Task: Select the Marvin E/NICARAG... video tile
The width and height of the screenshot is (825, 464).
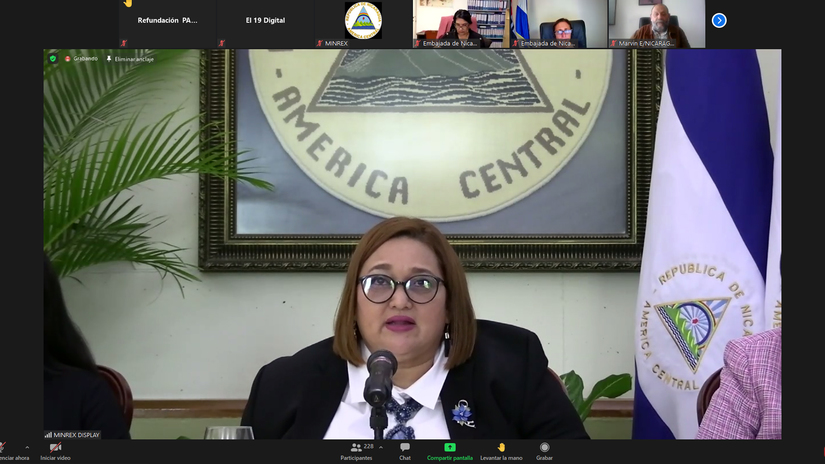Action: tap(657, 24)
